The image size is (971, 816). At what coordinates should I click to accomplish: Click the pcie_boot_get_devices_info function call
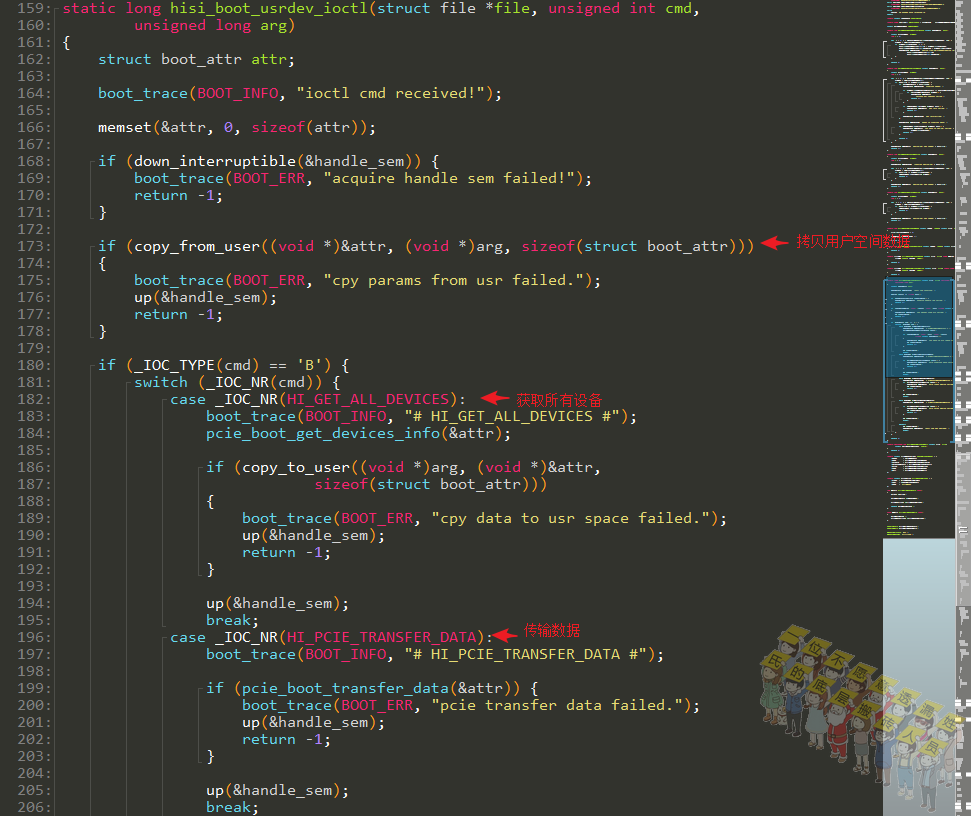(x=323, y=433)
